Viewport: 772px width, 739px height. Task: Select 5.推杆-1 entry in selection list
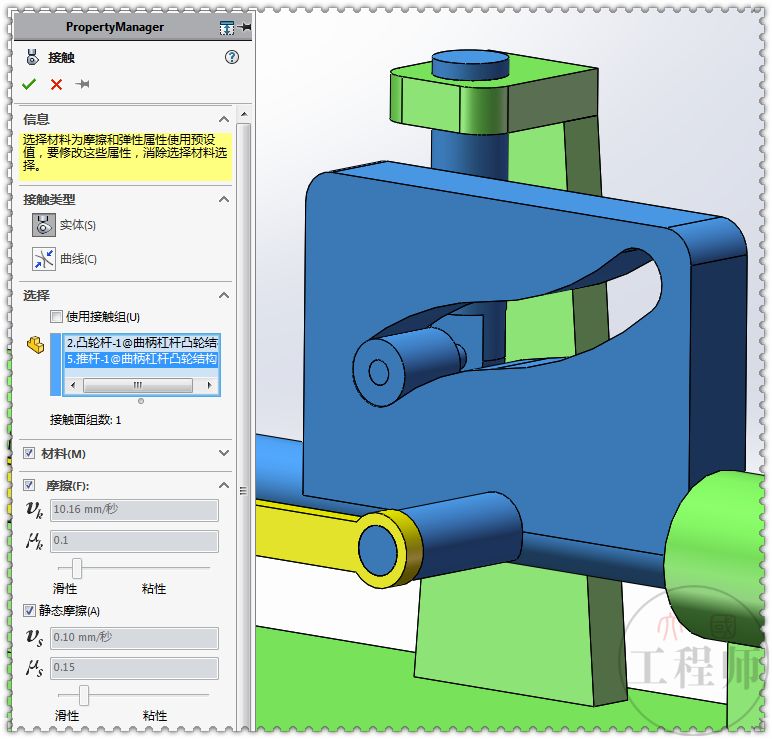pyautogui.click(x=141, y=358)
